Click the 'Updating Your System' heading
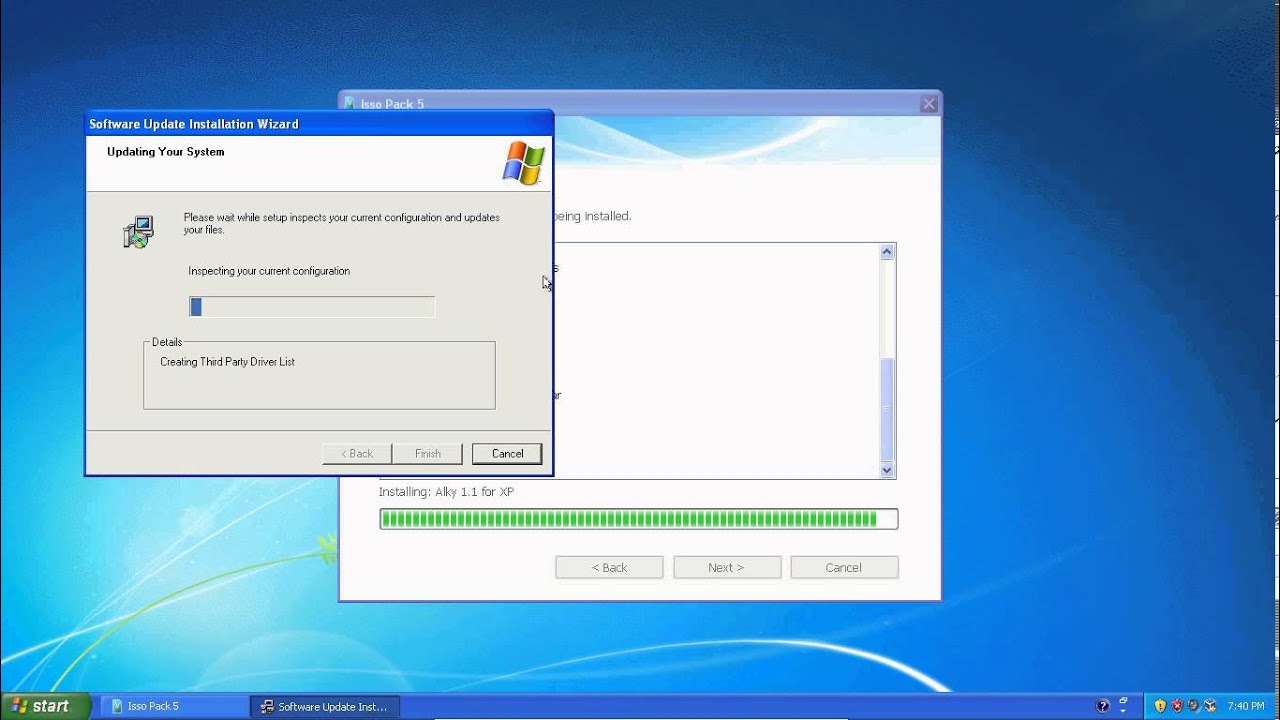Image resolution: width=1280 pixels, height=720 pixels. [166, 152]
